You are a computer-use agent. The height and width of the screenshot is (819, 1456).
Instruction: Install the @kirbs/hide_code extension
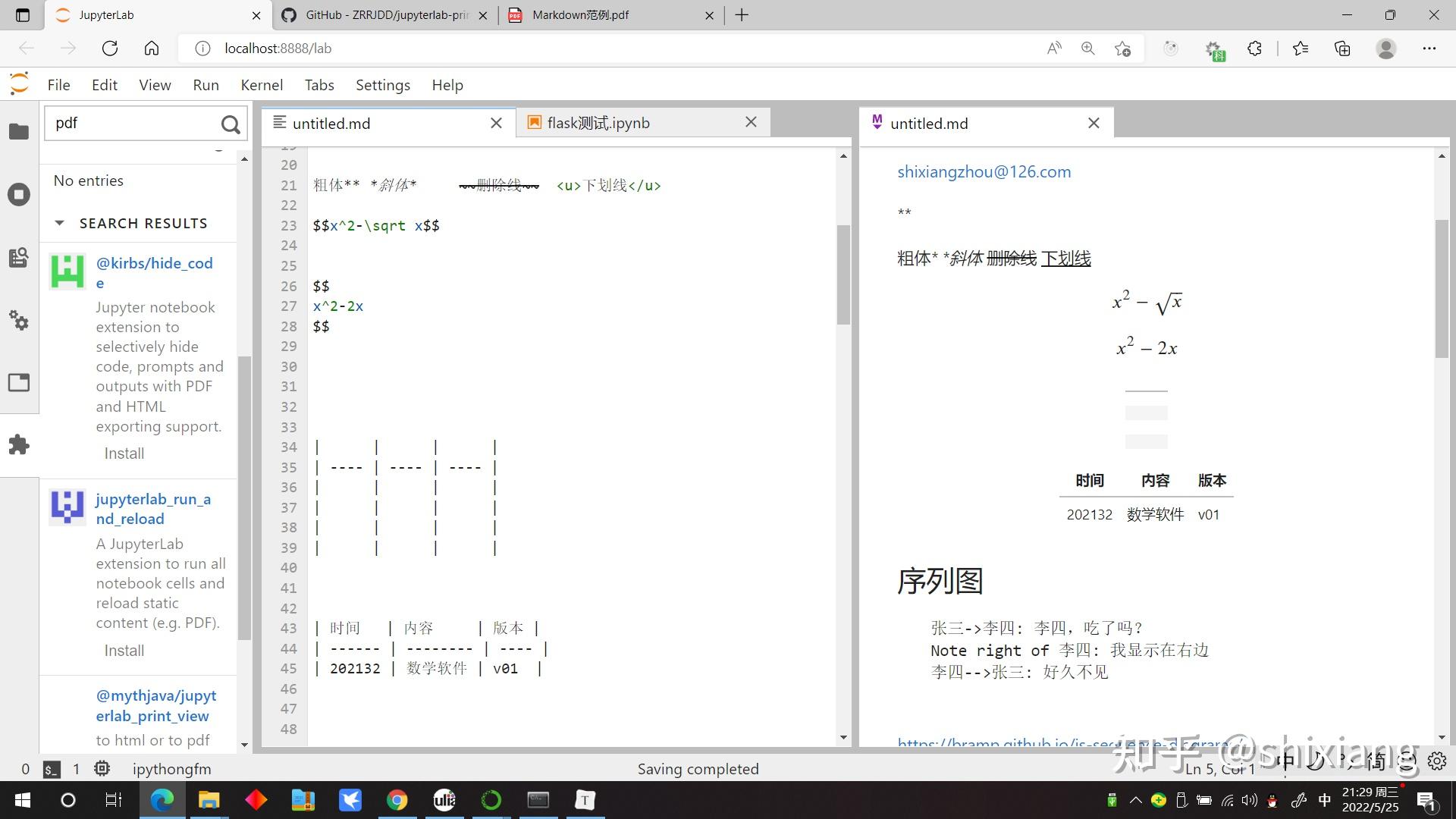tap(124, 453)
